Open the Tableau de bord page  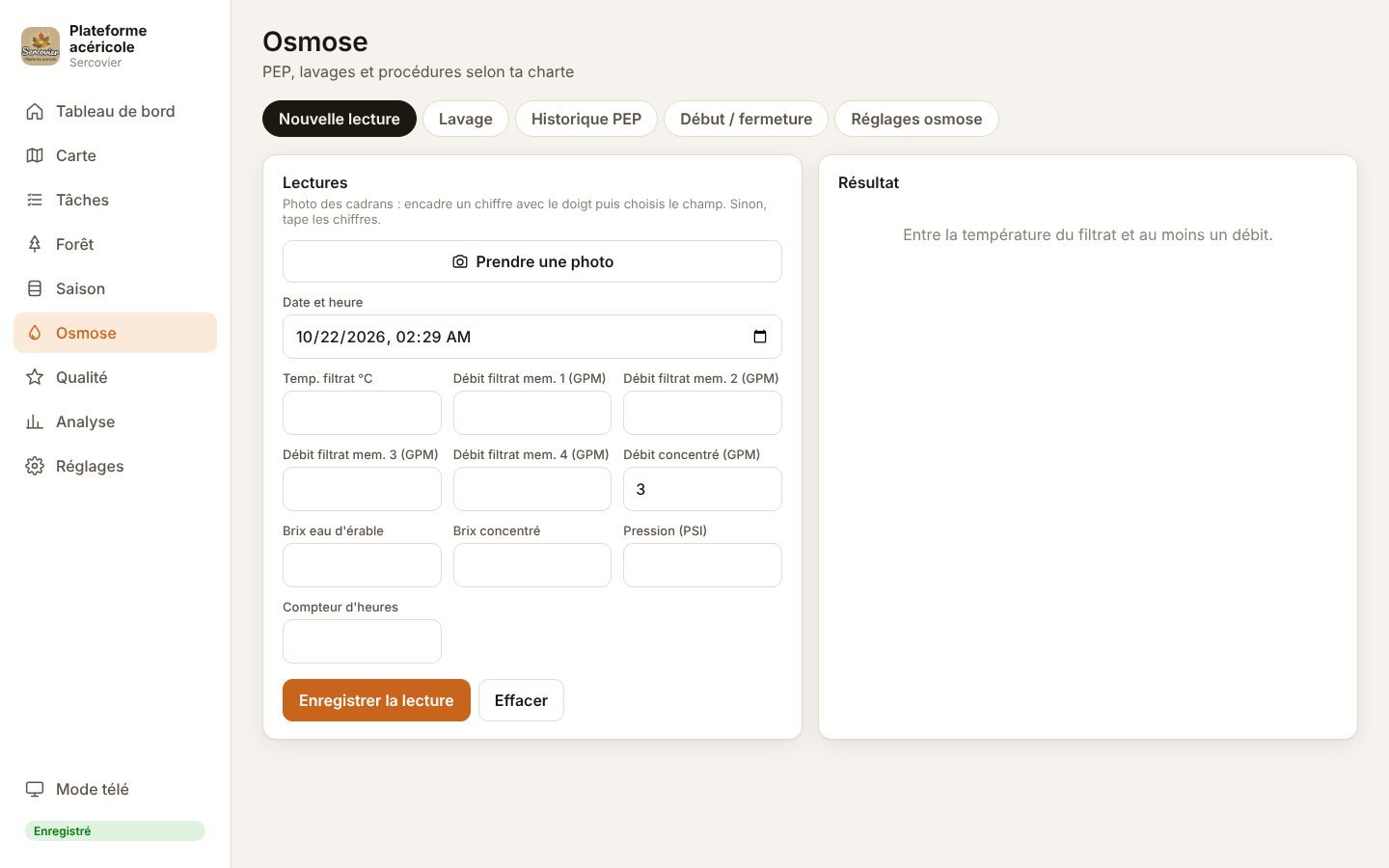[x=115, y=111]
